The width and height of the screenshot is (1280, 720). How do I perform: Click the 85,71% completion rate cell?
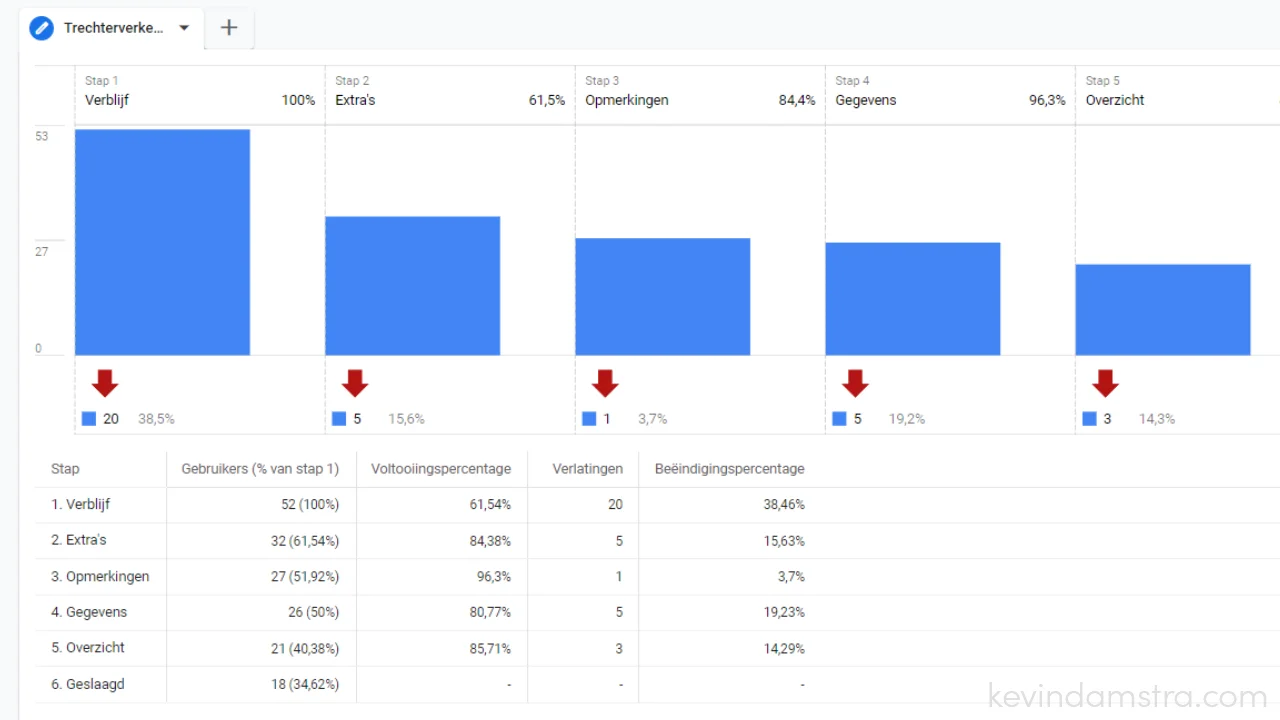pos(490,648)
